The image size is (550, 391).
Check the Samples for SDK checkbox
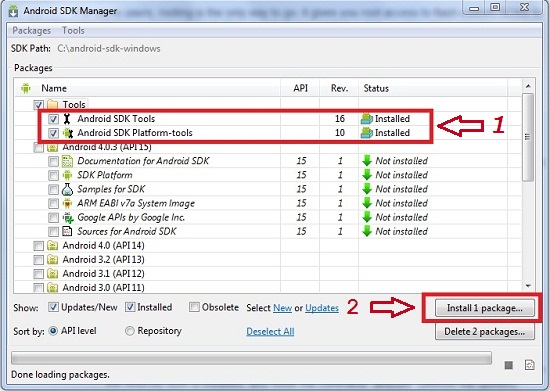pos(53,189)
